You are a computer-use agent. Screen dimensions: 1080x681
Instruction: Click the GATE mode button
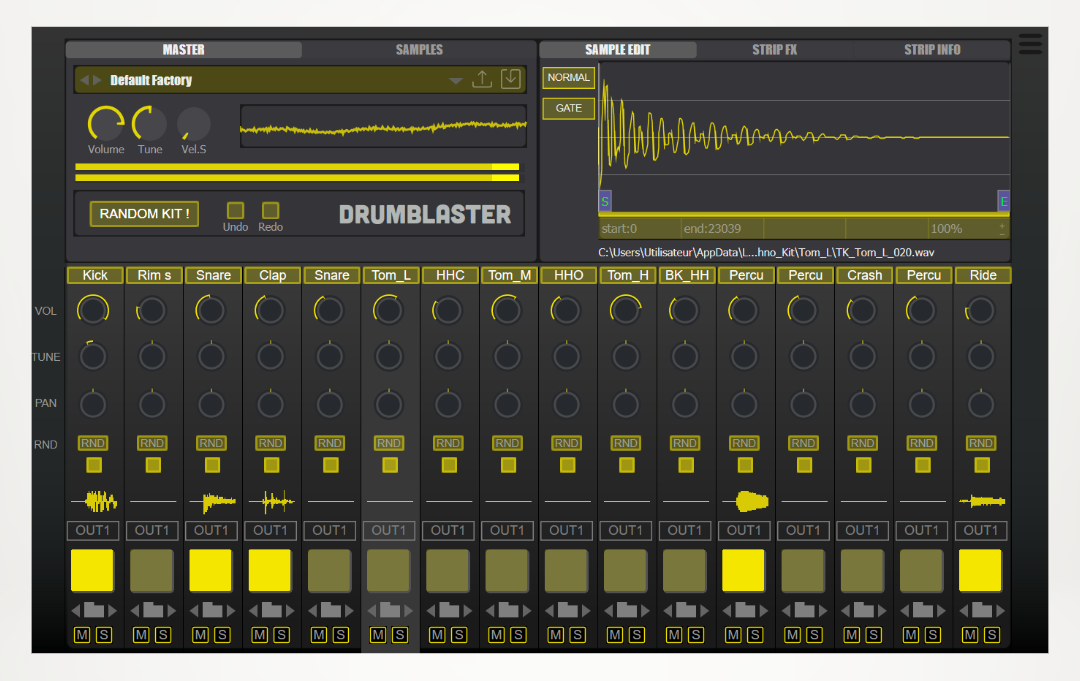pyautogui.click(x=568, y=108)
